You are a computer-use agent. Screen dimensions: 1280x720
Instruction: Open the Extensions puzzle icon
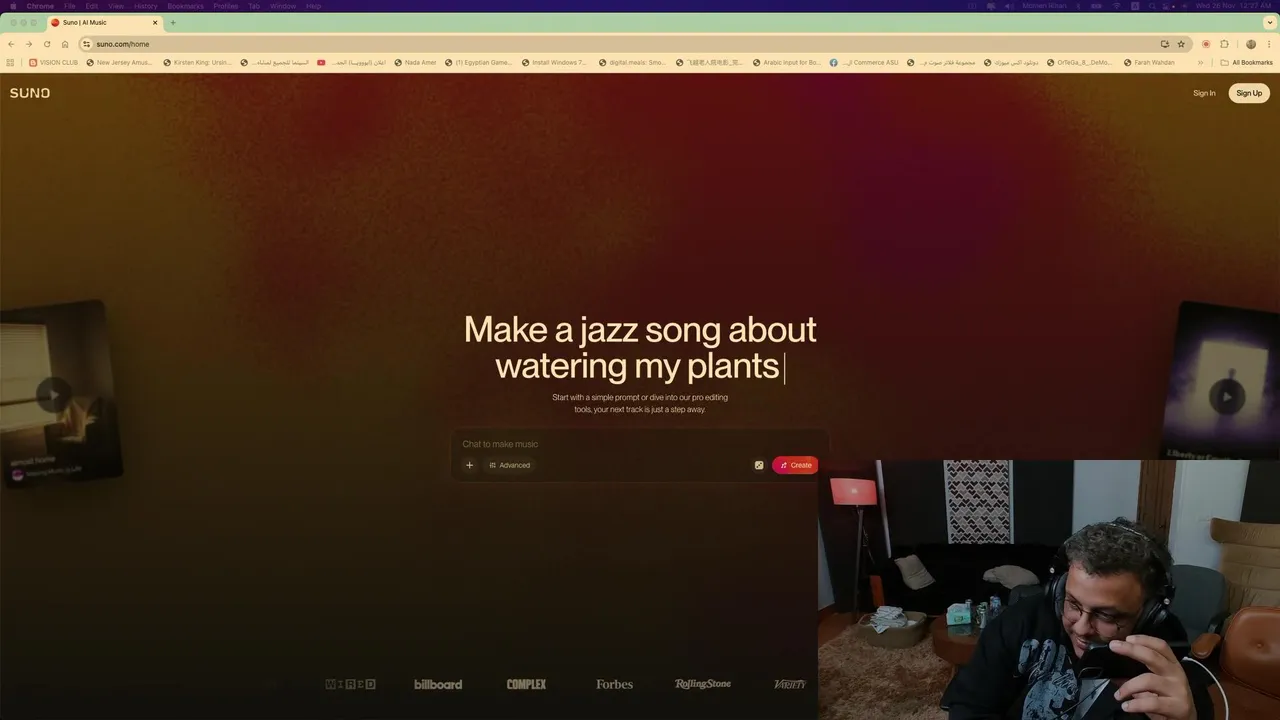(x=1224, y=44)
